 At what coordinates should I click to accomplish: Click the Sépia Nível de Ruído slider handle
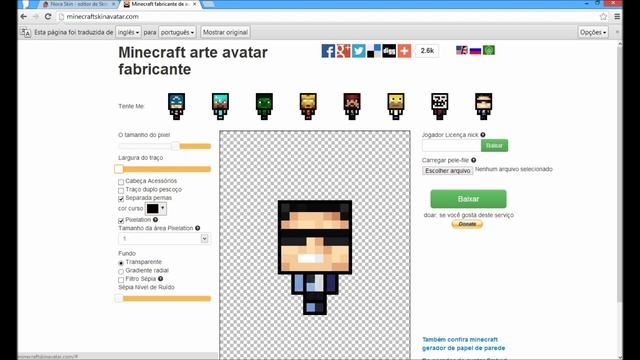pos(119,298)
